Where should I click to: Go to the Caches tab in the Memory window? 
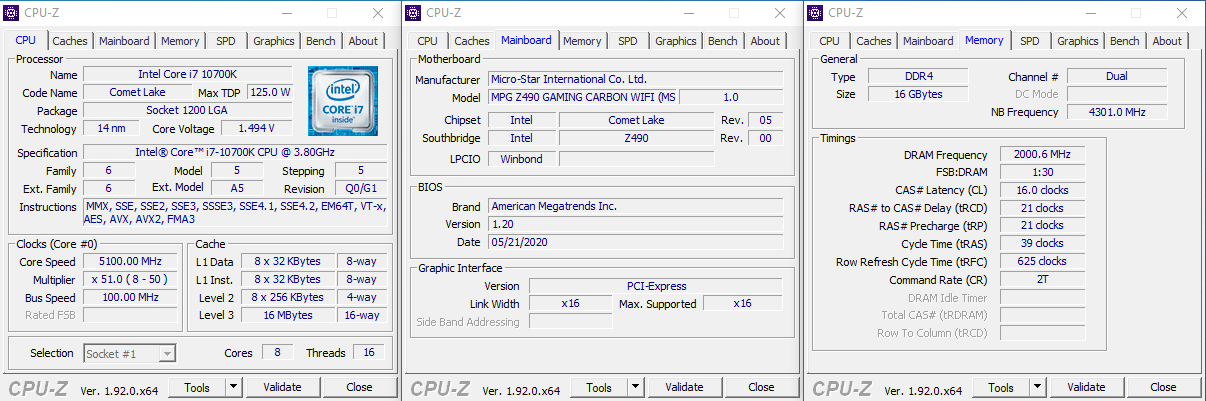[x=874, y=41]
